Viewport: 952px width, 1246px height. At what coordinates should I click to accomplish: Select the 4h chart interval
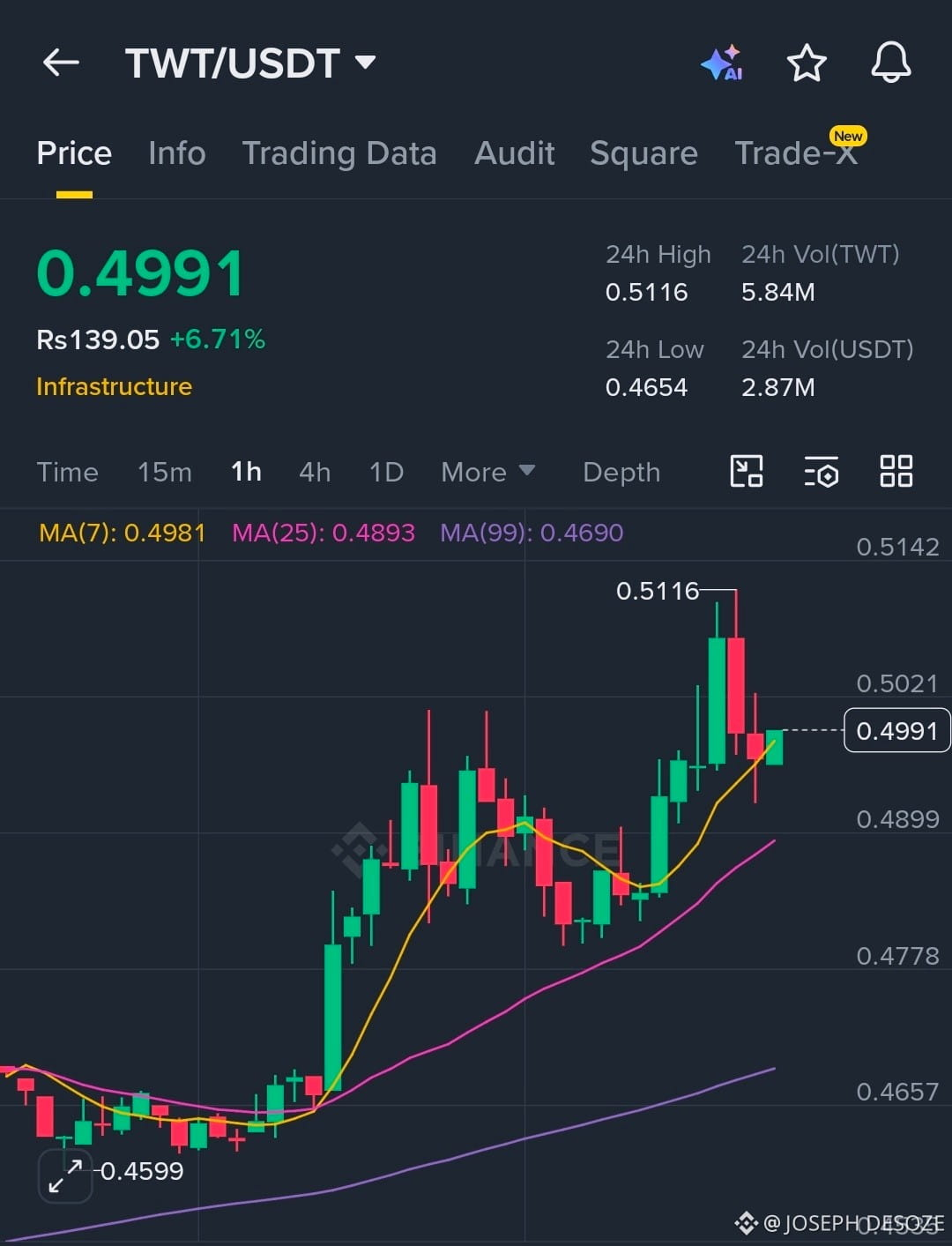(315, 472)
